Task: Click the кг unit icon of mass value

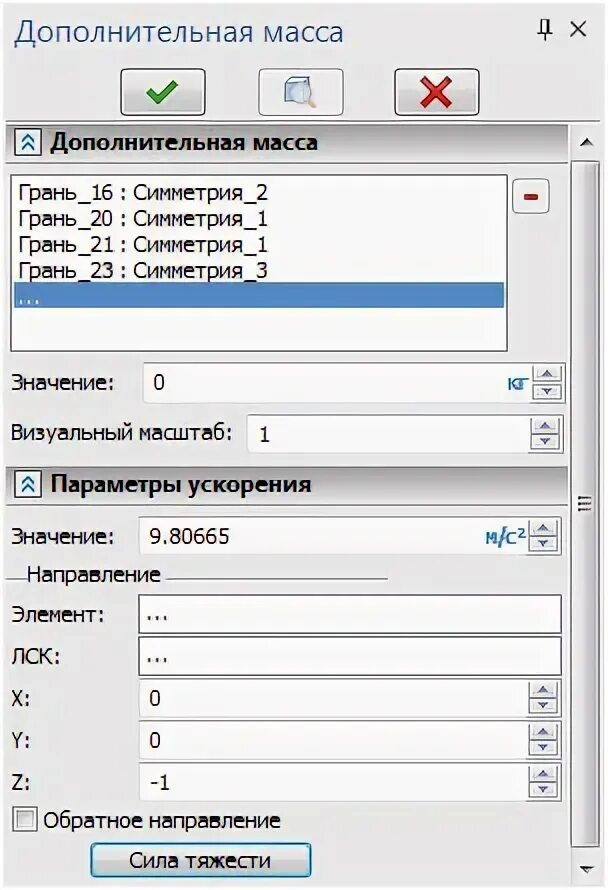Action: point(517,384)
